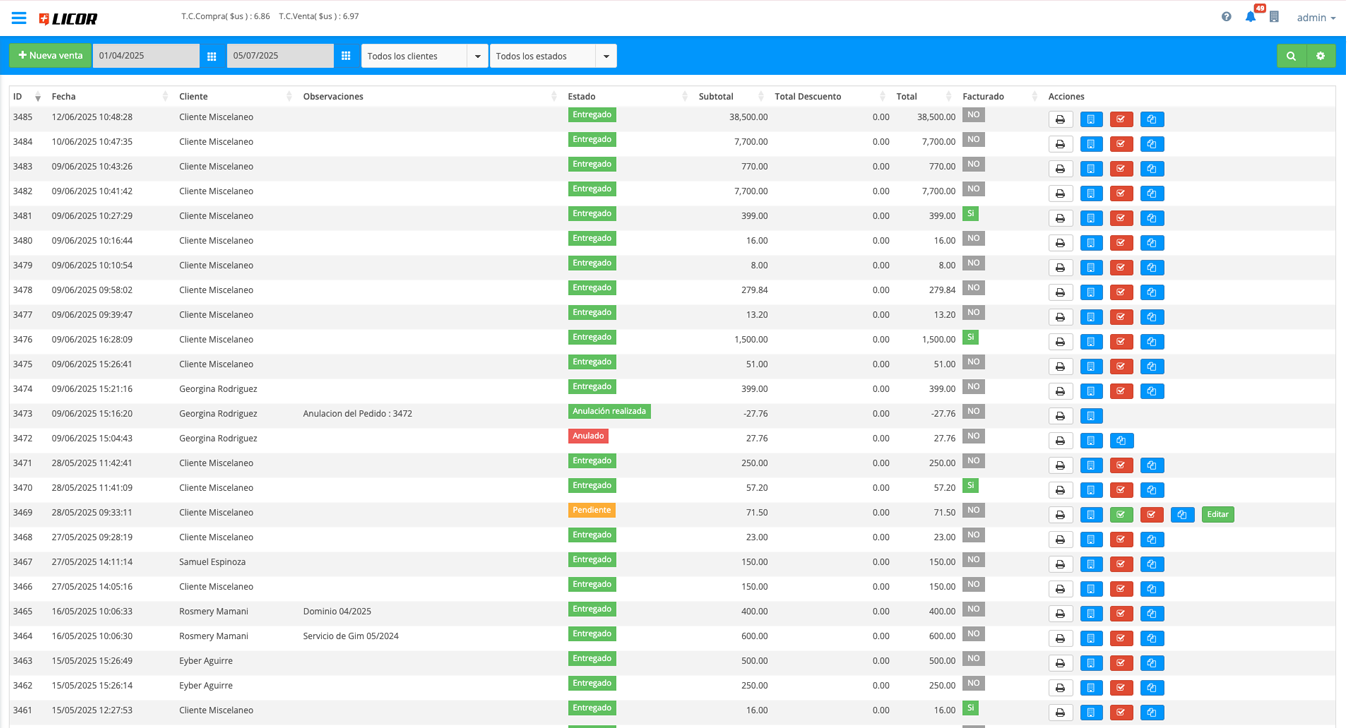The width and height of the screenshot is (1347, 728).
Task: Expand the Todos los clientes dropdown
Action: pyautogui.click(x=477, y=56)
